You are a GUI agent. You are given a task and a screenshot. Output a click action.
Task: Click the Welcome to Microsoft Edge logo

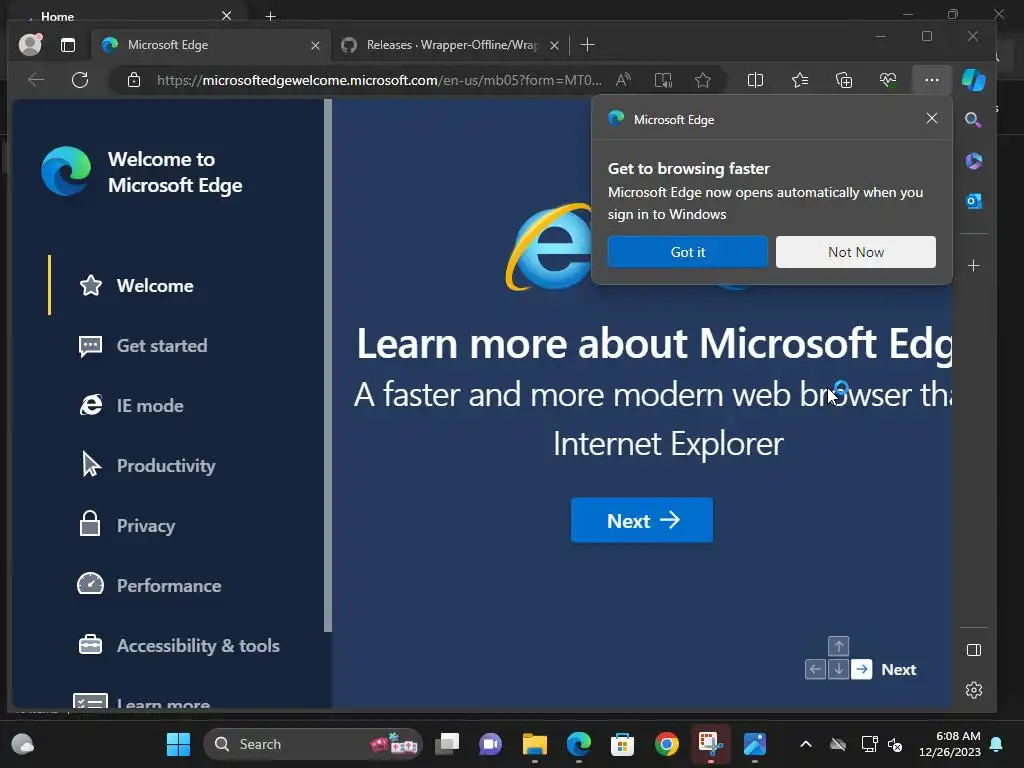[66, 171]
